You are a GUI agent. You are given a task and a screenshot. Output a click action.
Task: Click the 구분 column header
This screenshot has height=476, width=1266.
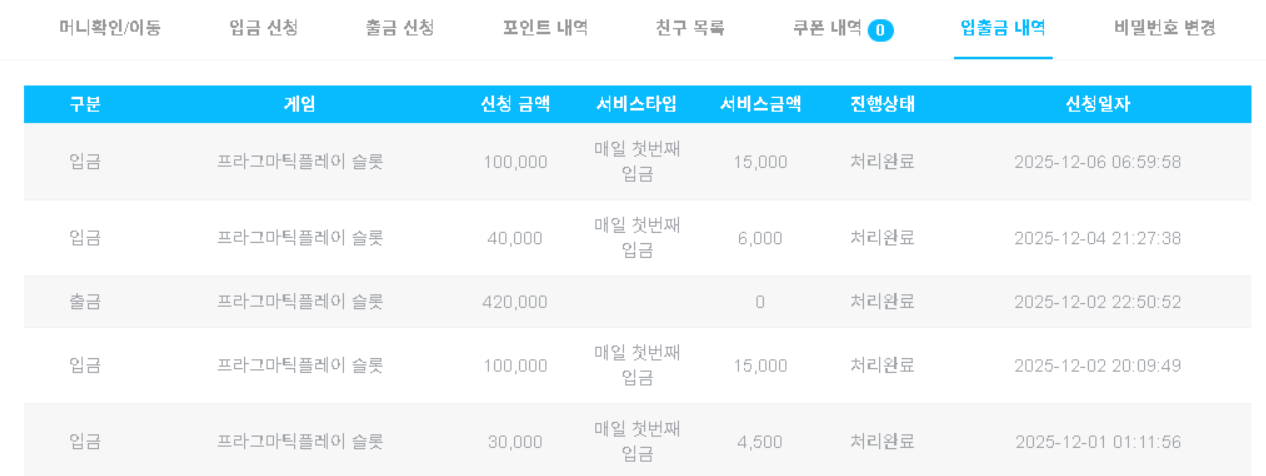click(x=85, y=104)
